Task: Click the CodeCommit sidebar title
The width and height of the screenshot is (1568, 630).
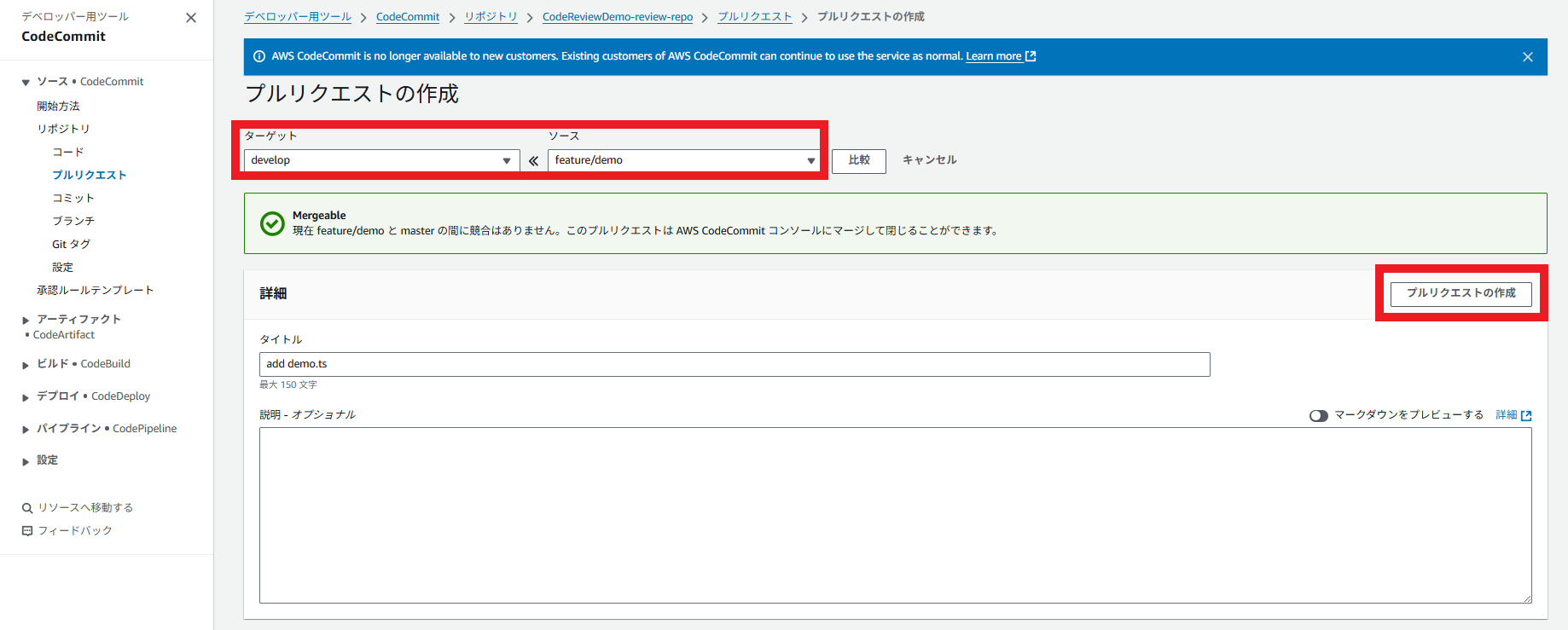Action: (64, 37)
